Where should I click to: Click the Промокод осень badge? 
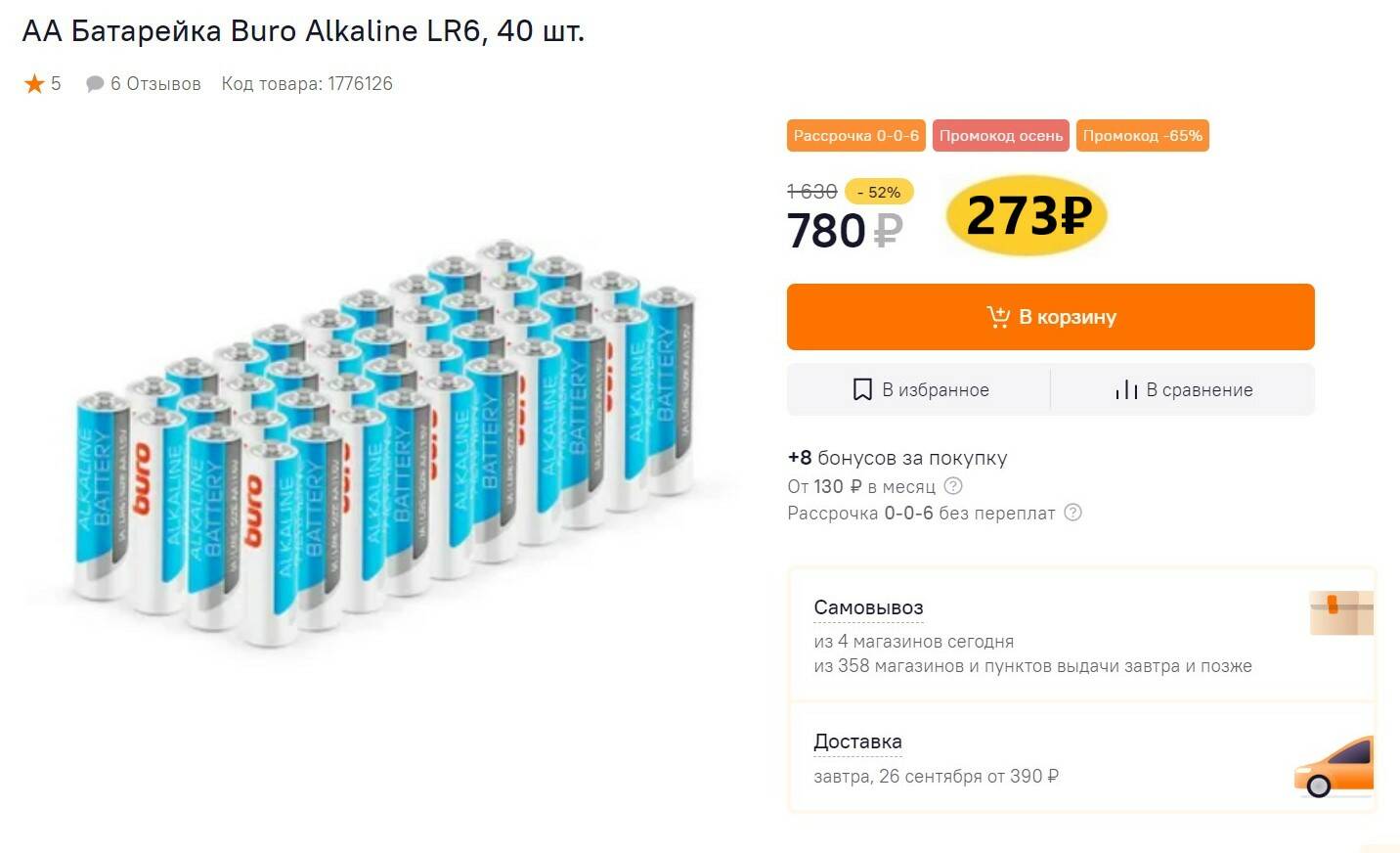pyautogui.click(x=1000, y=136)
